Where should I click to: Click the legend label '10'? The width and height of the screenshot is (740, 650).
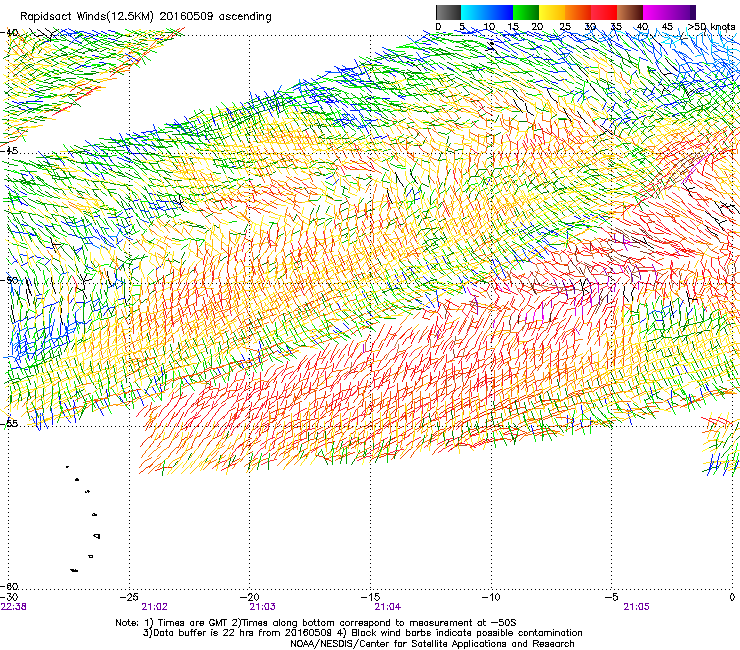[489, 27]
